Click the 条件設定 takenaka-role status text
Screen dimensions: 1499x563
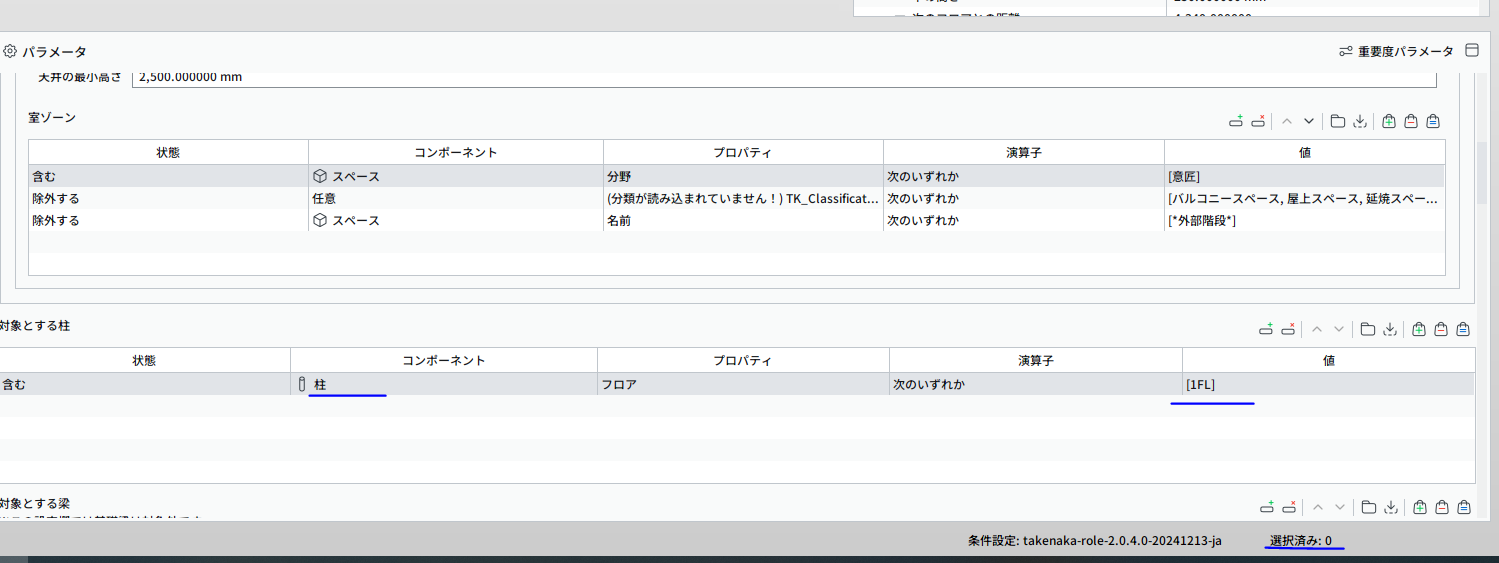click(1095, 541)
